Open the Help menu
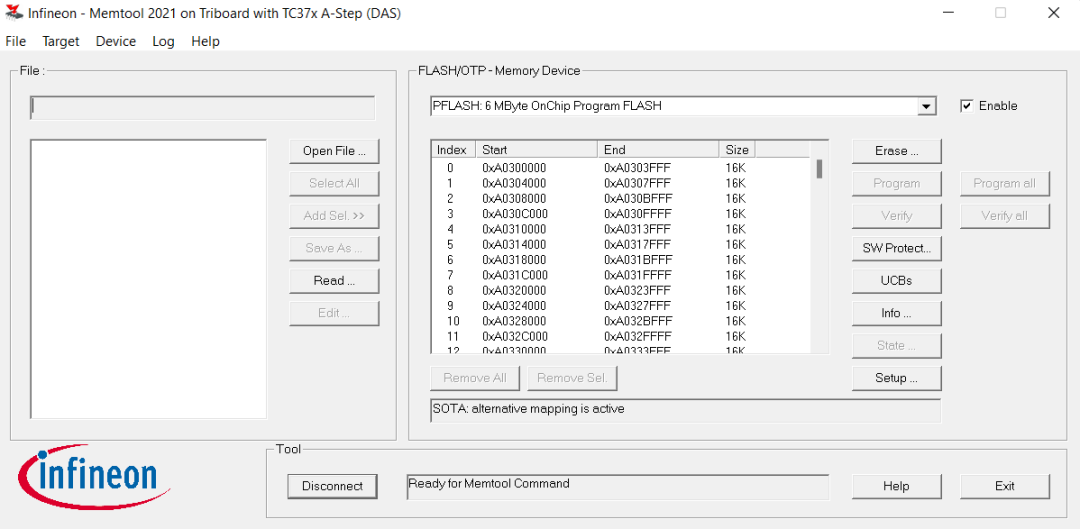Screen dimensions: 1080x529 tap(205, 41)
